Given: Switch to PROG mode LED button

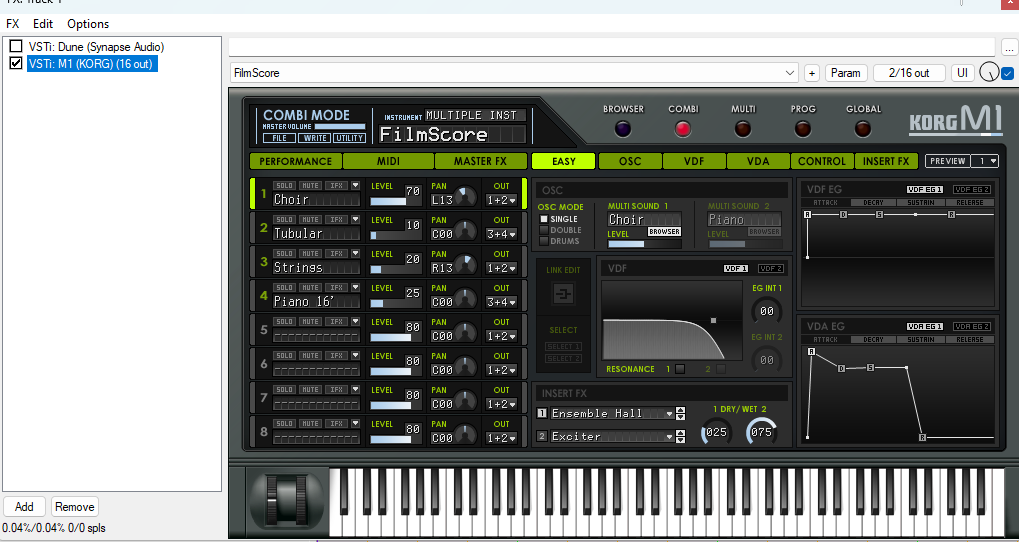Looking at the screenshot, I should pos(803,129).
